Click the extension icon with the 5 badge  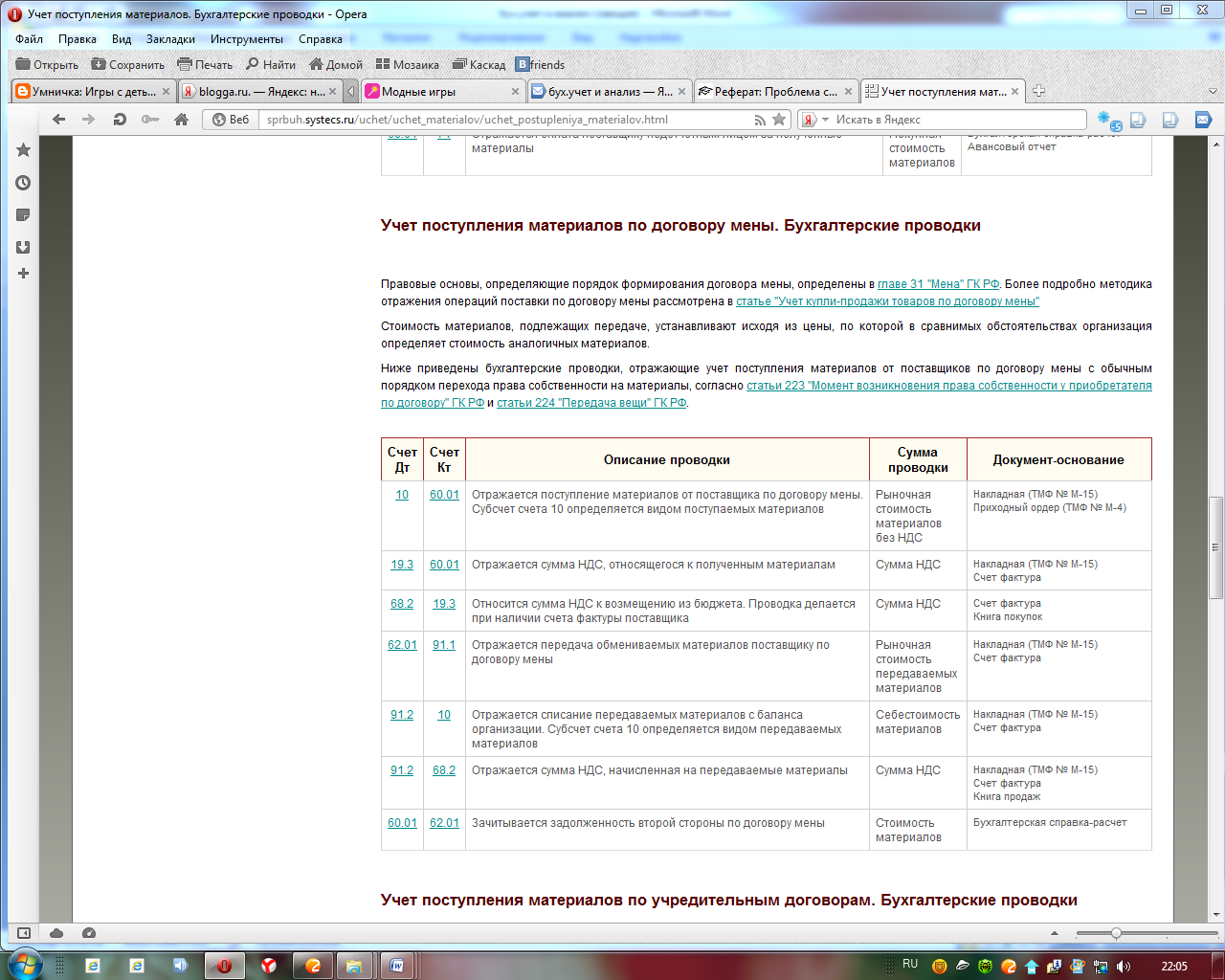[x=1109, y=121]
